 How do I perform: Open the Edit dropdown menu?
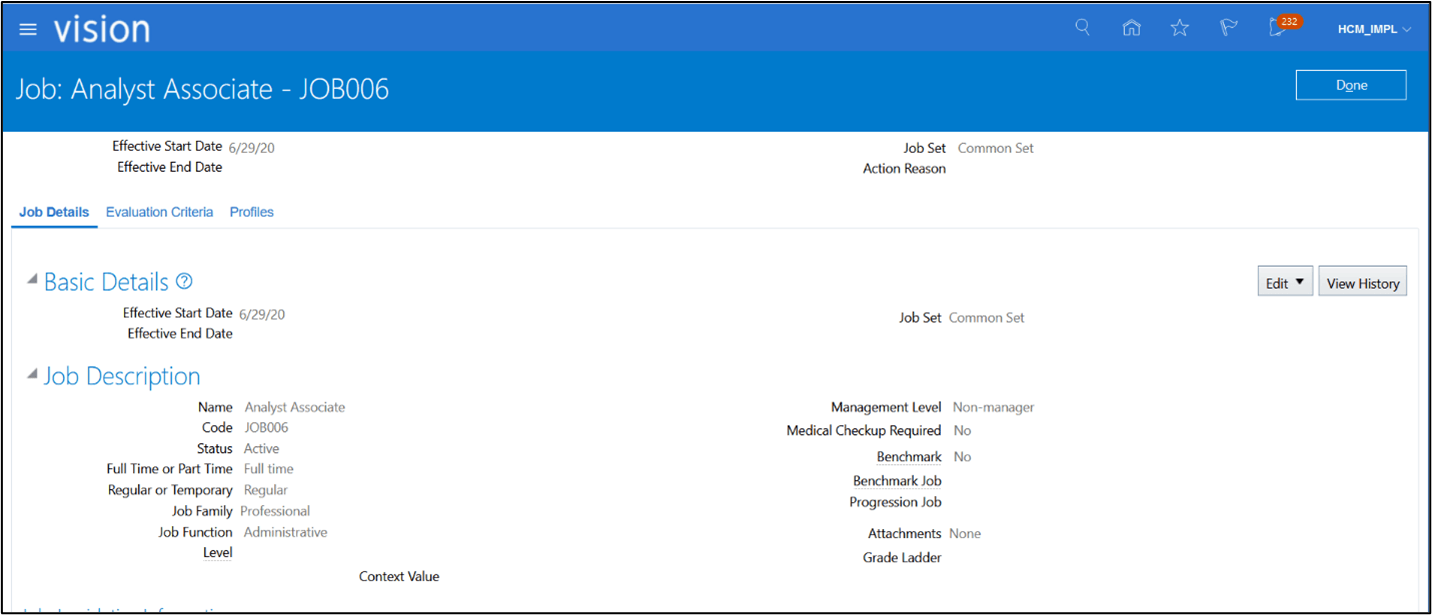pyautogui.click(x=1284, y=281)
